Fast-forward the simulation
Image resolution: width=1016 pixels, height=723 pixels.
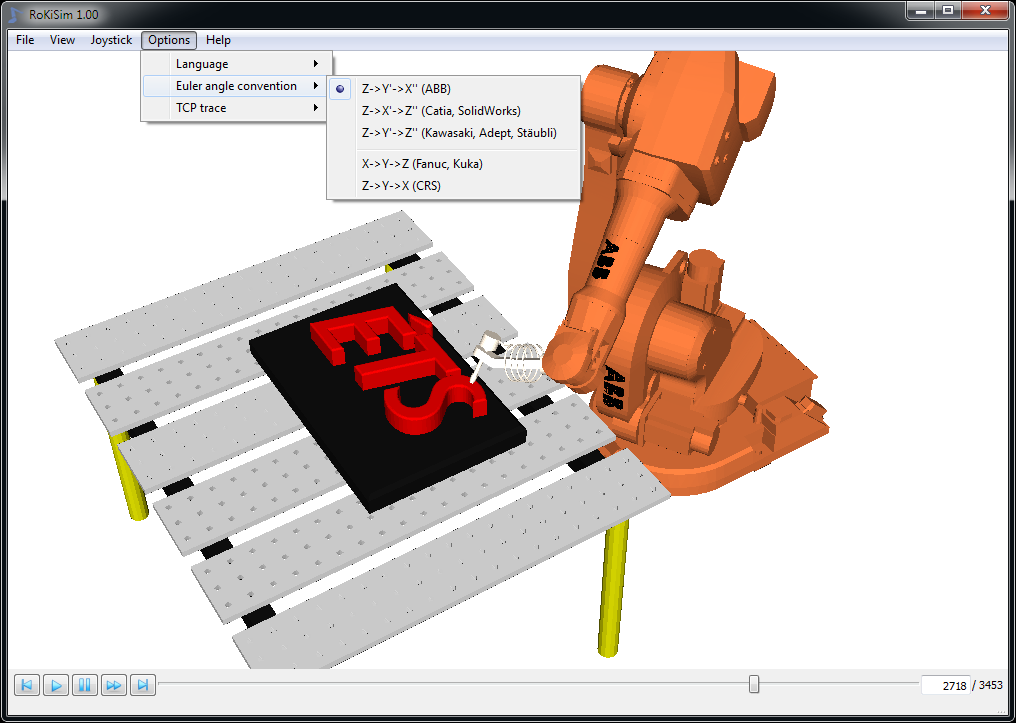pyautogui.click(x=114, y=685)
